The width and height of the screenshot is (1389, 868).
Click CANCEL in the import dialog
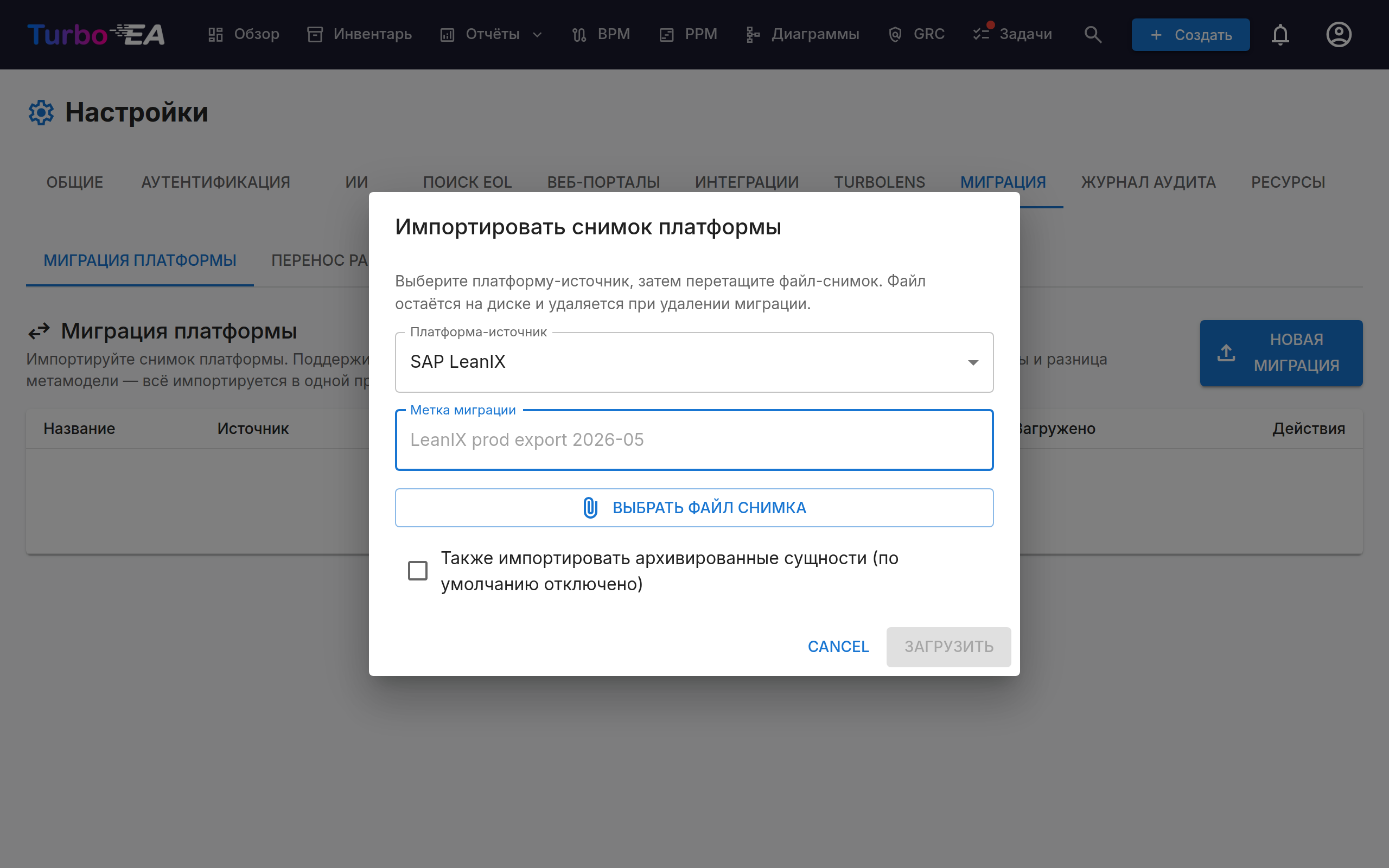(x=838, y=647)
